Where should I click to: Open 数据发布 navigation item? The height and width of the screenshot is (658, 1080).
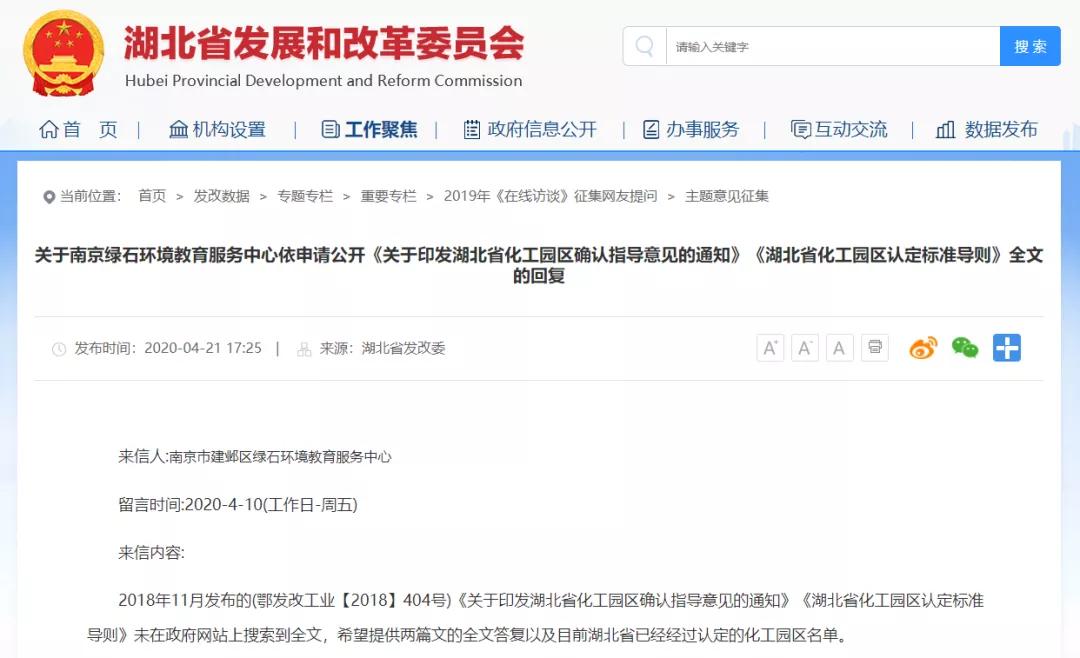pos(987,129)
